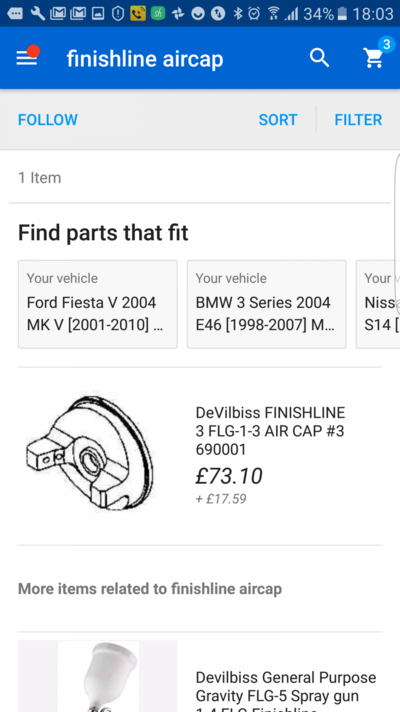The width and height of the screenshot is (400, 712).
Task: Select the partially visible Nissan vehicle card
Action: pyautogui.click(x=378, y=304)
